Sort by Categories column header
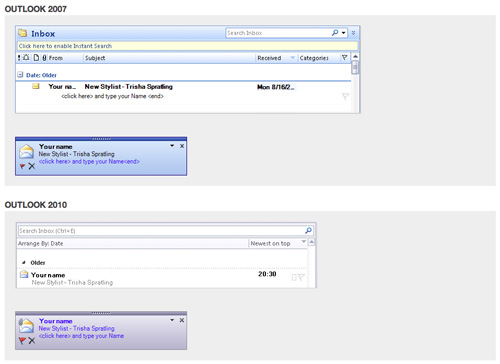The image size is (500, 364). [314, 58]
